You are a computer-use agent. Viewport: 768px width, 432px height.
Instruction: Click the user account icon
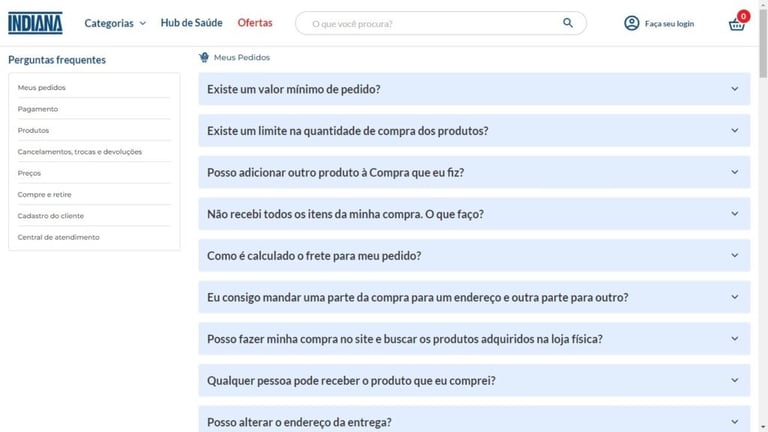631,23
